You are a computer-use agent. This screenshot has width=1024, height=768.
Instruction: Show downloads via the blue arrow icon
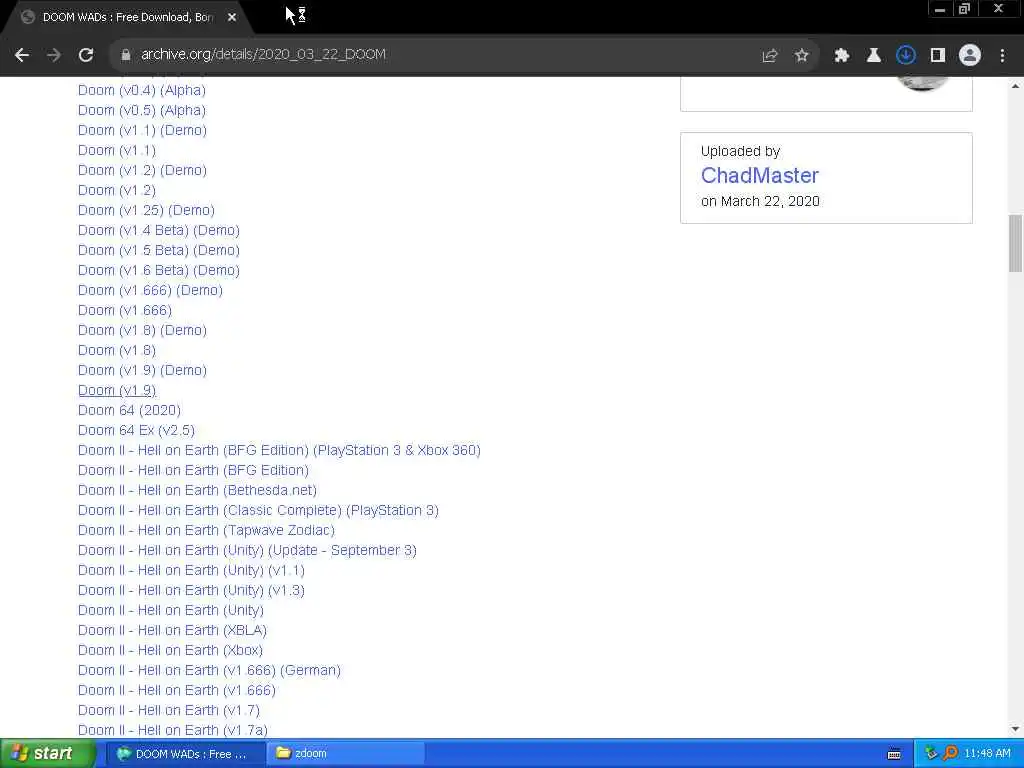(905, 56)
